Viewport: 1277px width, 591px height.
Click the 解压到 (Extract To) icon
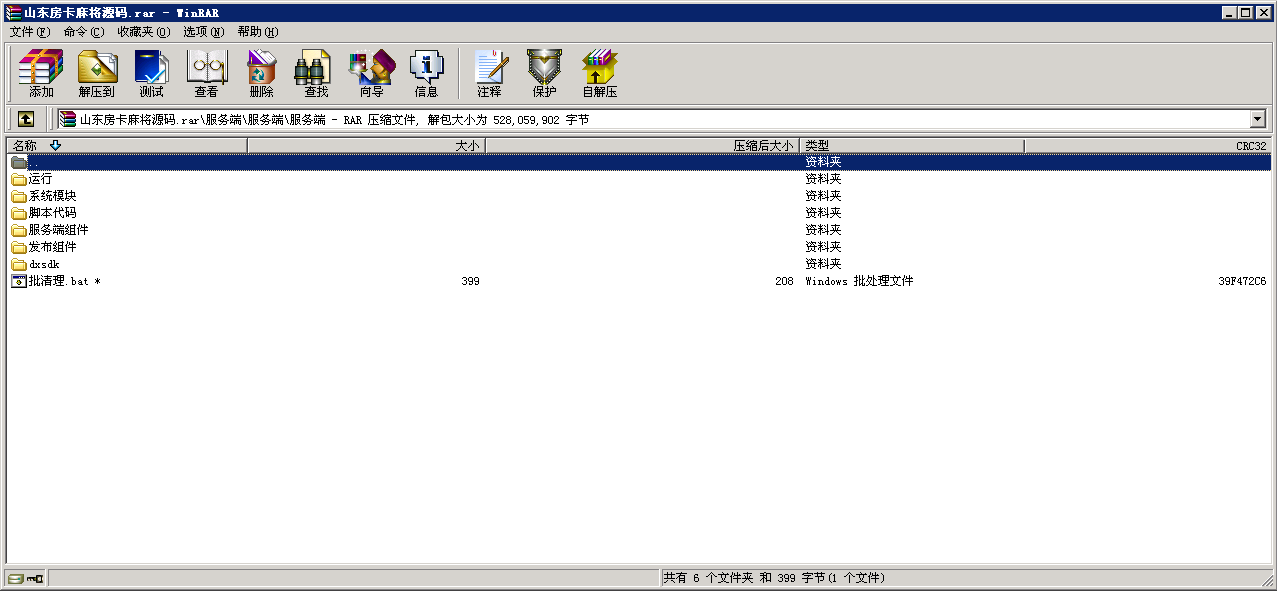click(97, 73)
